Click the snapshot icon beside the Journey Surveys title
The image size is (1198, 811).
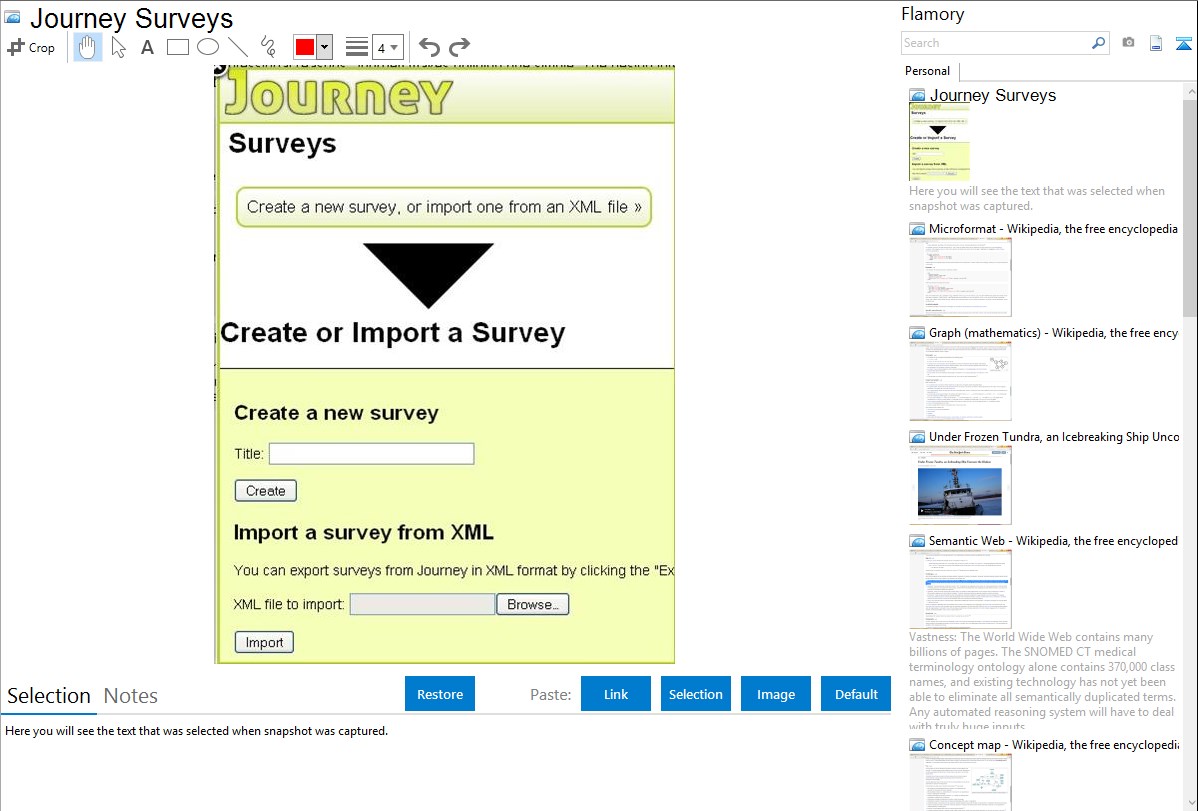(12, 17)
